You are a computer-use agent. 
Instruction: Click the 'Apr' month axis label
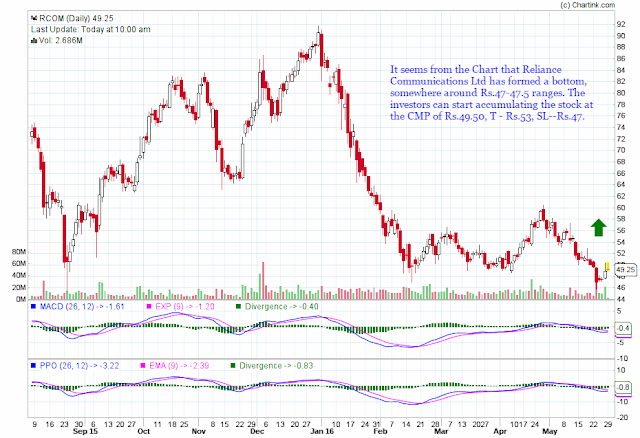tap(500, 431)
